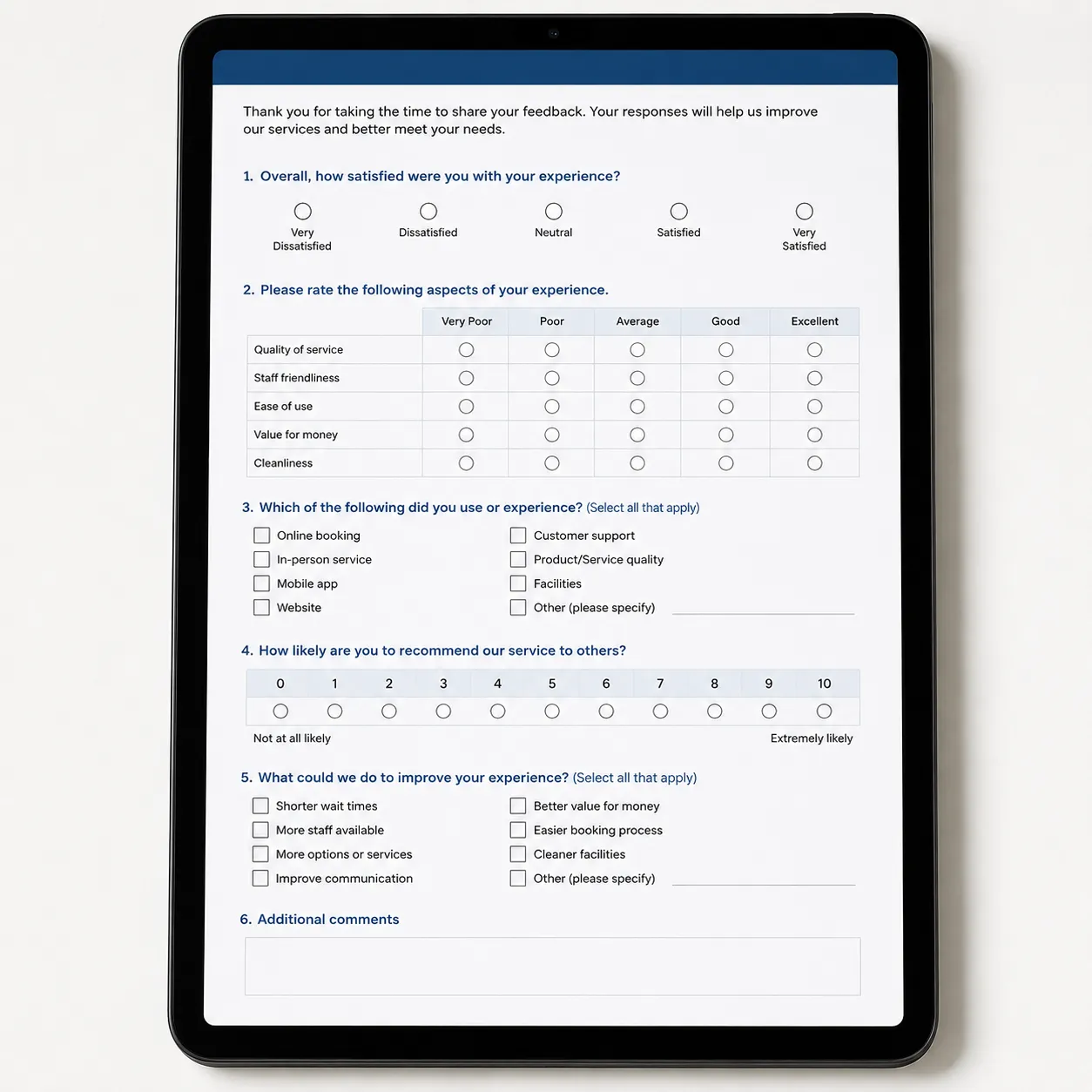The width and height of the screenshot is (1092, 1092).
Task: Check Shorter wait times improvement
Action: pyautogui.click(x=260, y=806)
